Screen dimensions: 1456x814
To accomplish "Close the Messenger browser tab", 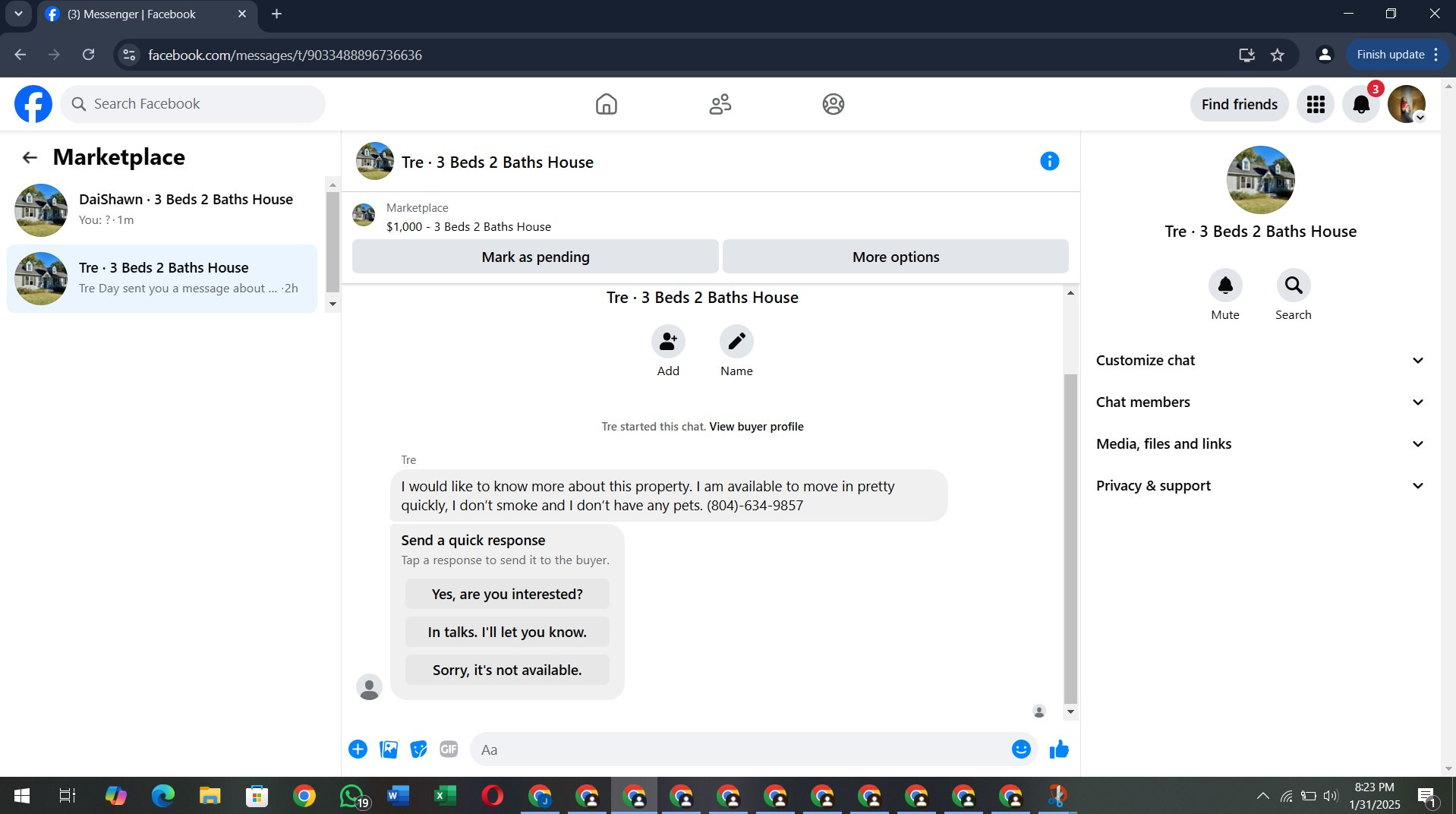I will pyautogui.click(x=242, y=14).
